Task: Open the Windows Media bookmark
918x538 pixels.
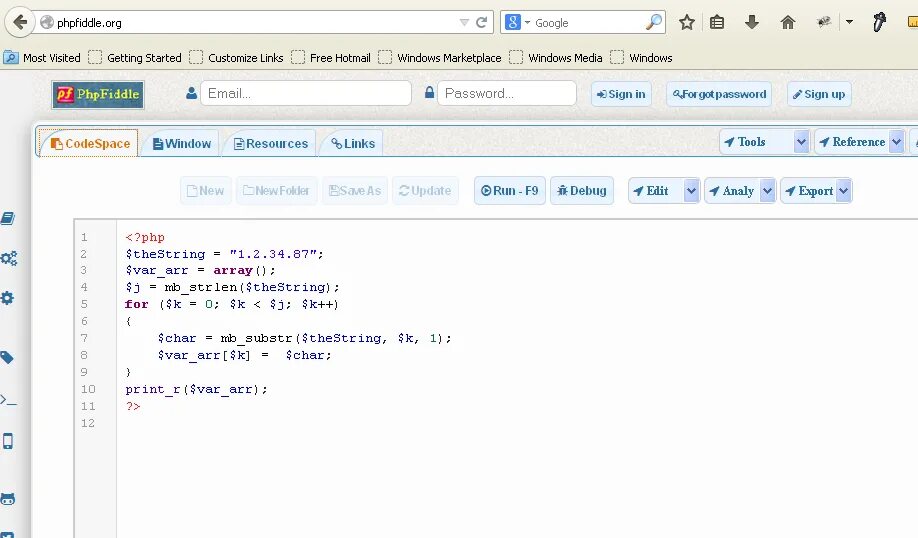Action: [x=556, y=58]
